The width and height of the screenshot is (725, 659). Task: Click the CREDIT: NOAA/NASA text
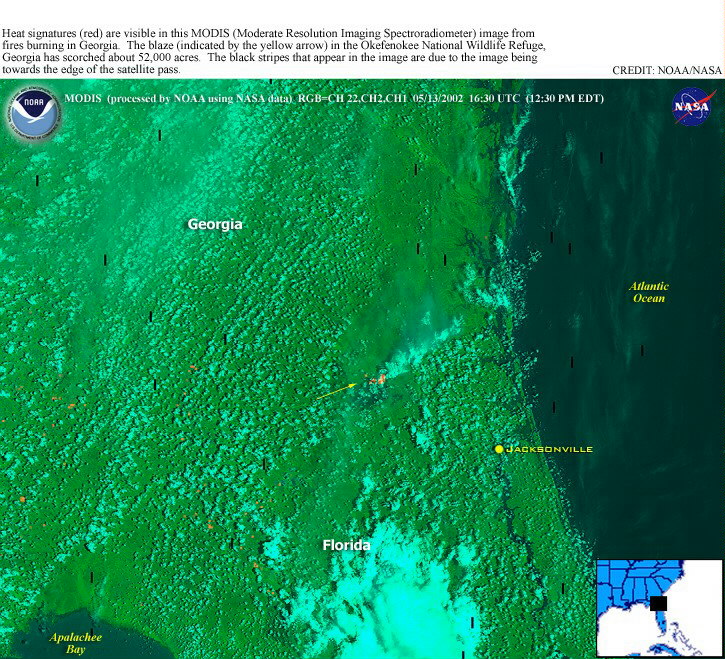pos(667,70)
